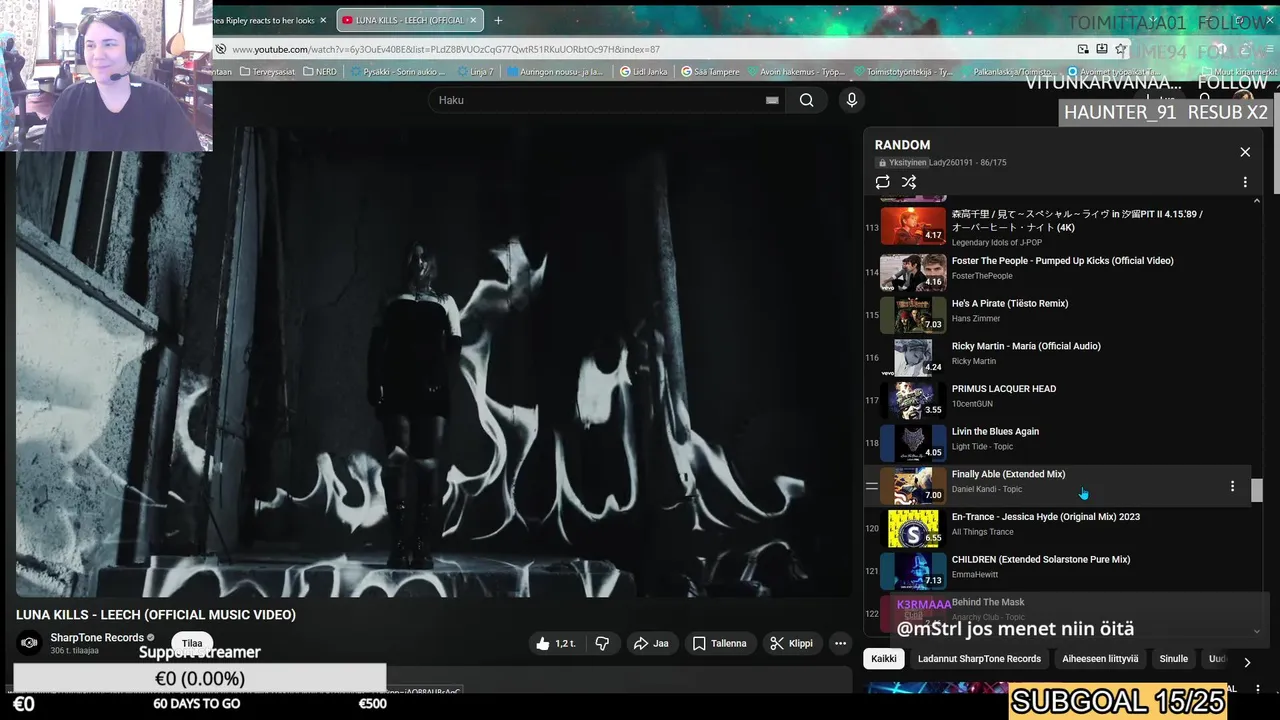Like the video (1,2 t.)
This screenshot has height=720, width=1280.
[555, 643]
